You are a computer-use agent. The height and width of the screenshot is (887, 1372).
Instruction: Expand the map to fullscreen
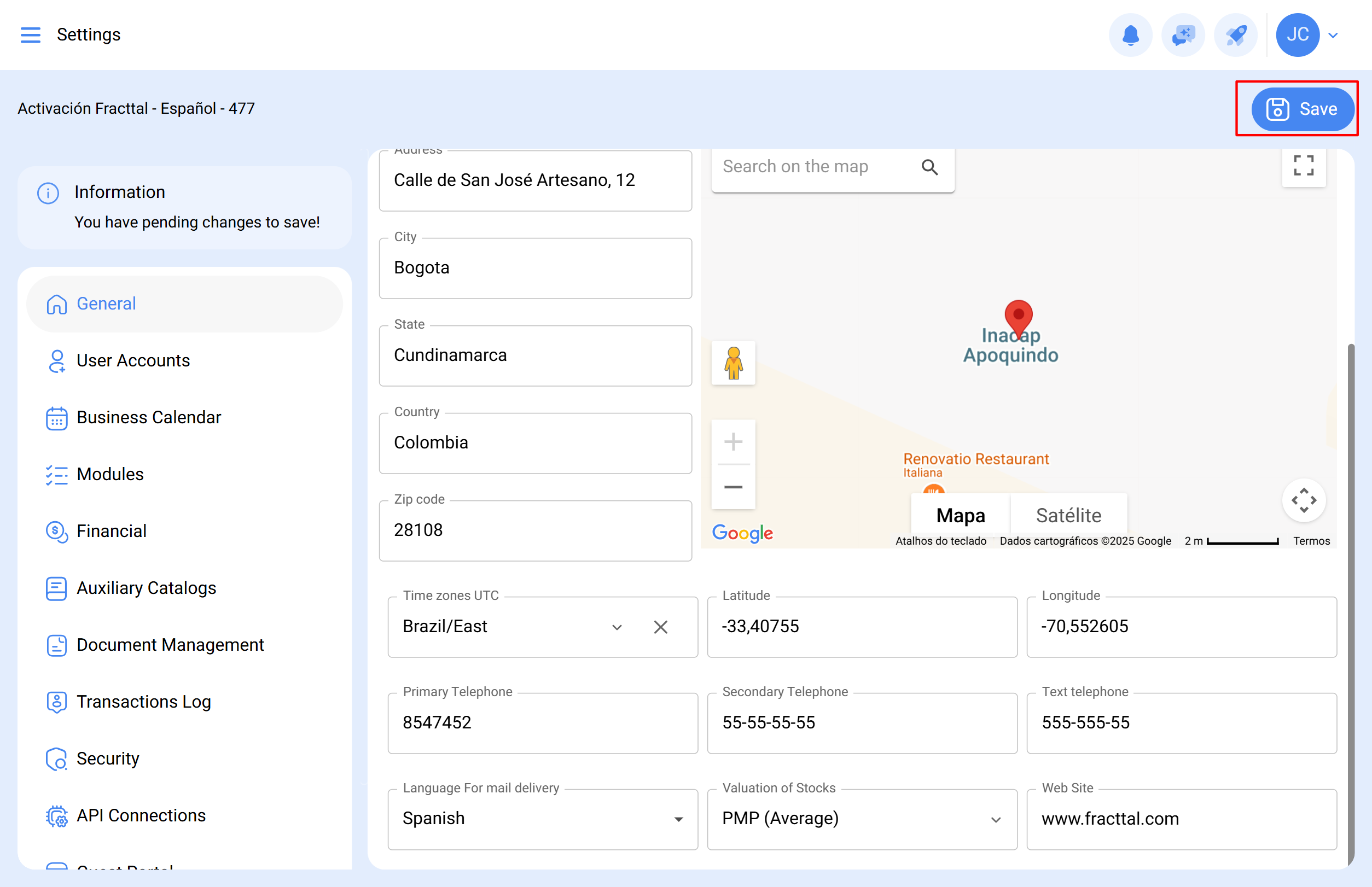(x=1304, y=166)
